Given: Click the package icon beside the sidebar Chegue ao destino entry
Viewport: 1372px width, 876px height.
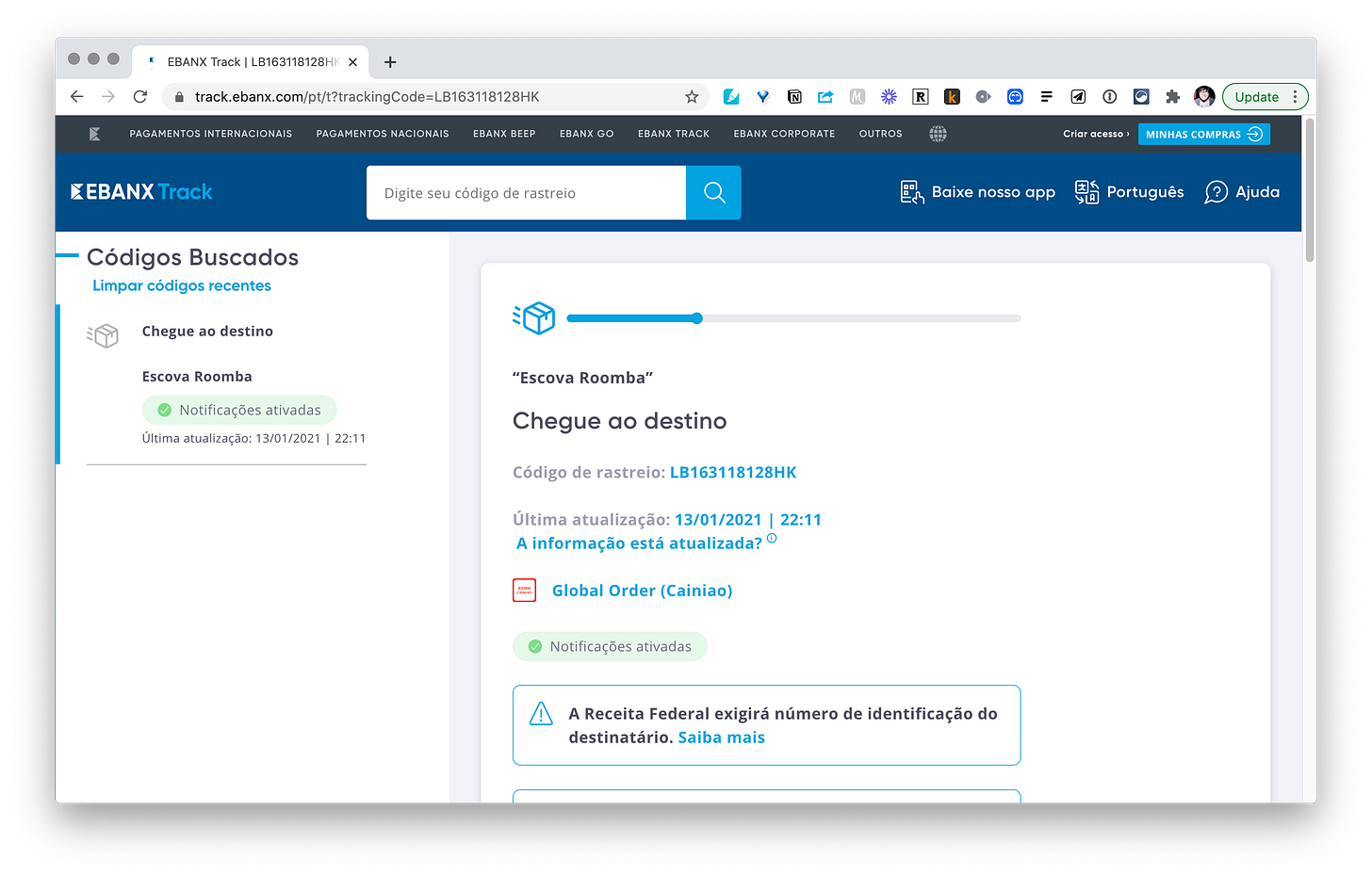Looking at the screenshot, I should [x=103, y=335].
